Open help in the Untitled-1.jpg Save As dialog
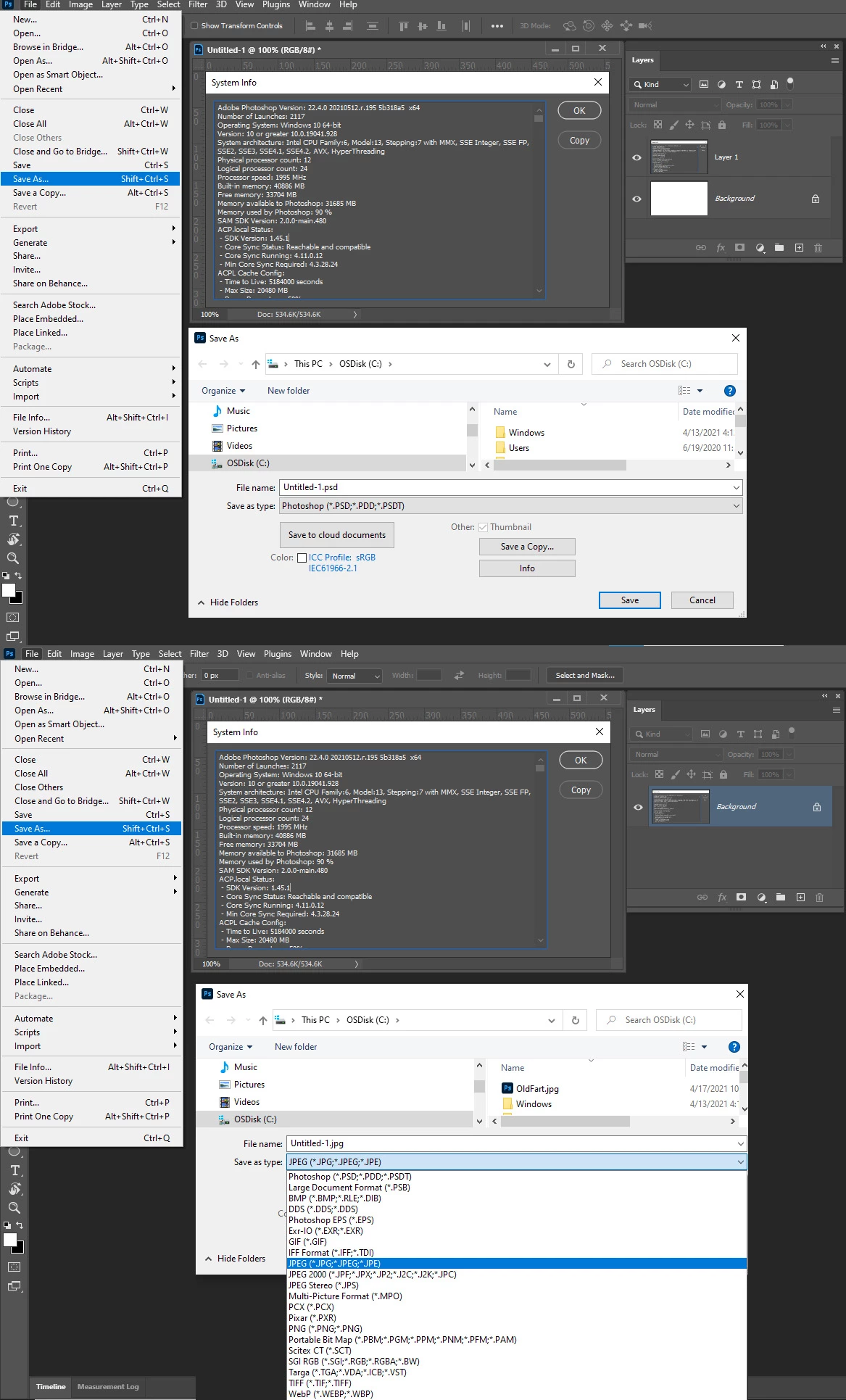This screenshot has width=846, height=1400. coord(734,1047)
